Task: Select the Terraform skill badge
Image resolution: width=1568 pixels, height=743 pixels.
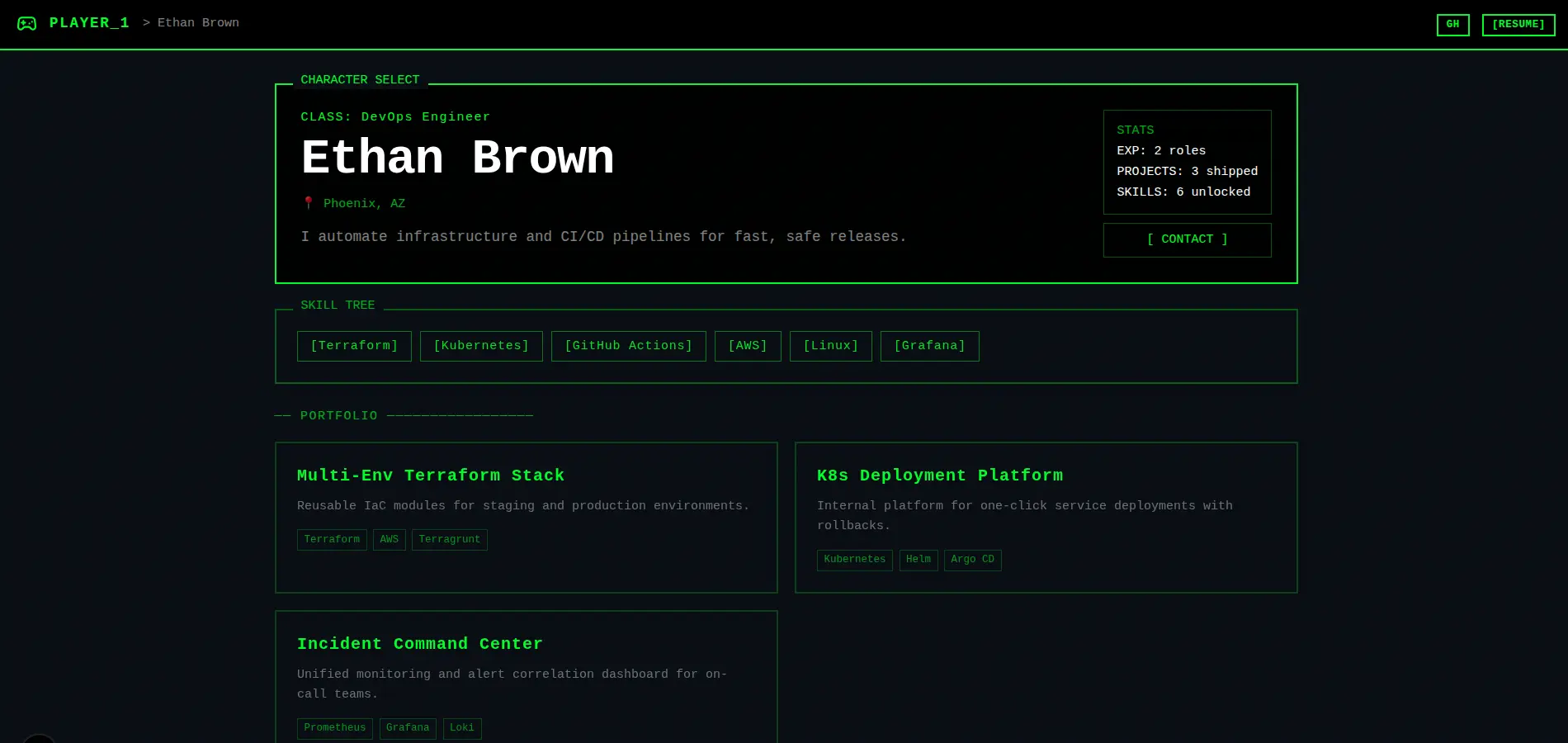Action: pyautogui.click(x=354, y=346)
